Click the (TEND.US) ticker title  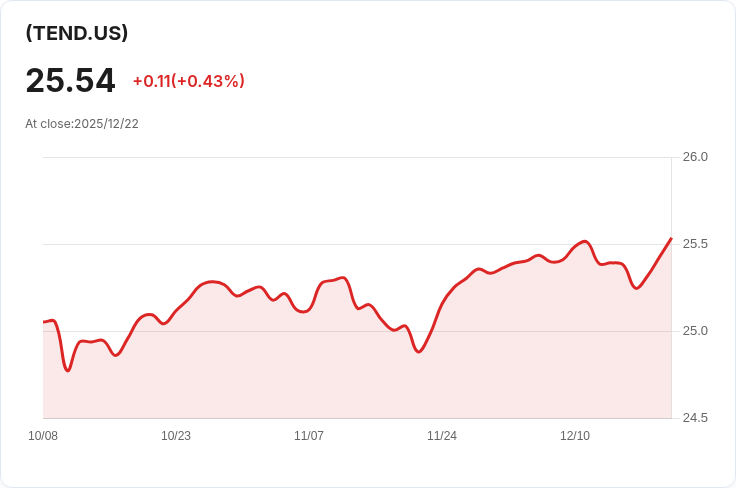(x=77, y=33)
